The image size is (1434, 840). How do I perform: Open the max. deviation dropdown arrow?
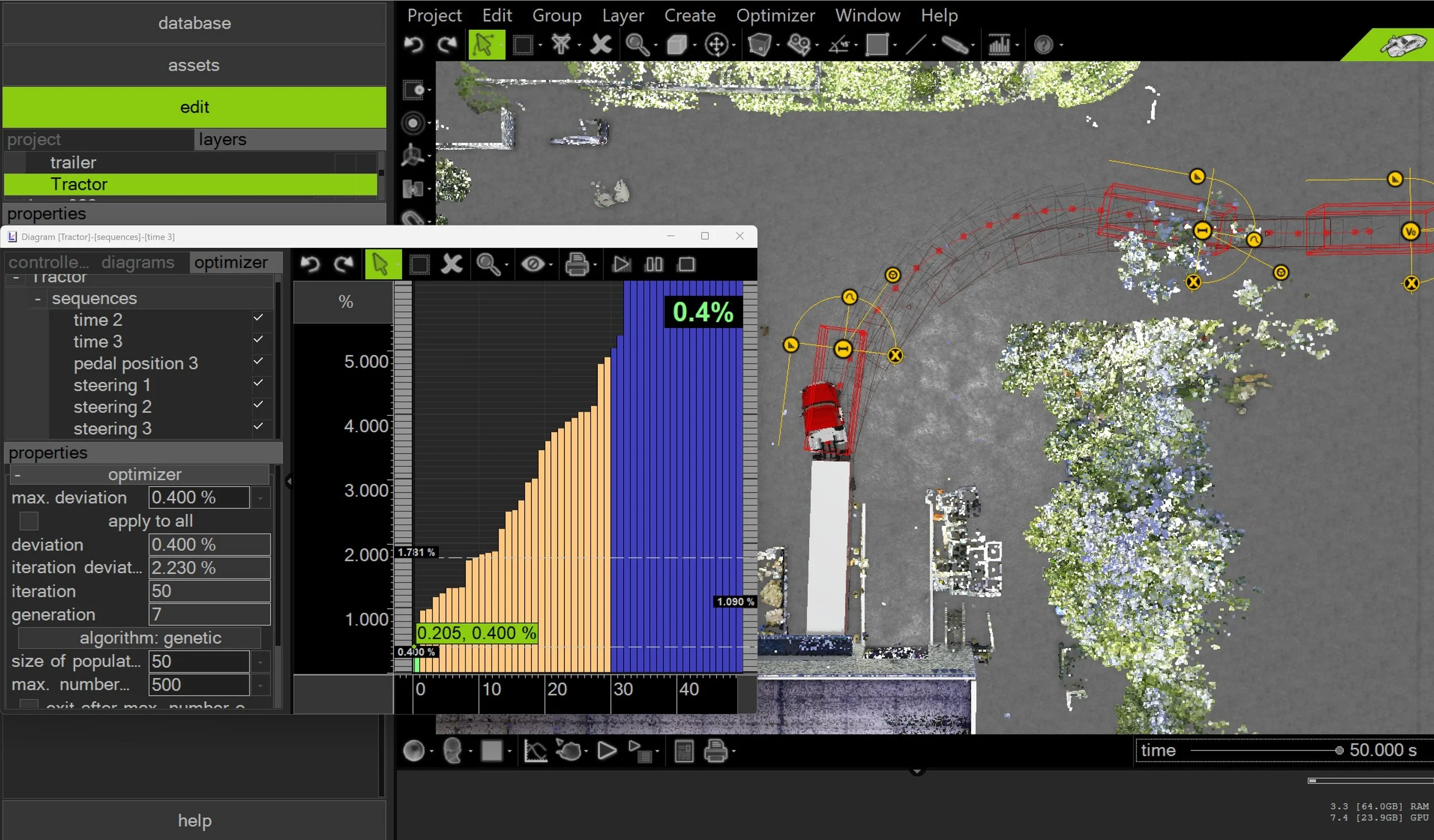coord(260,498)
